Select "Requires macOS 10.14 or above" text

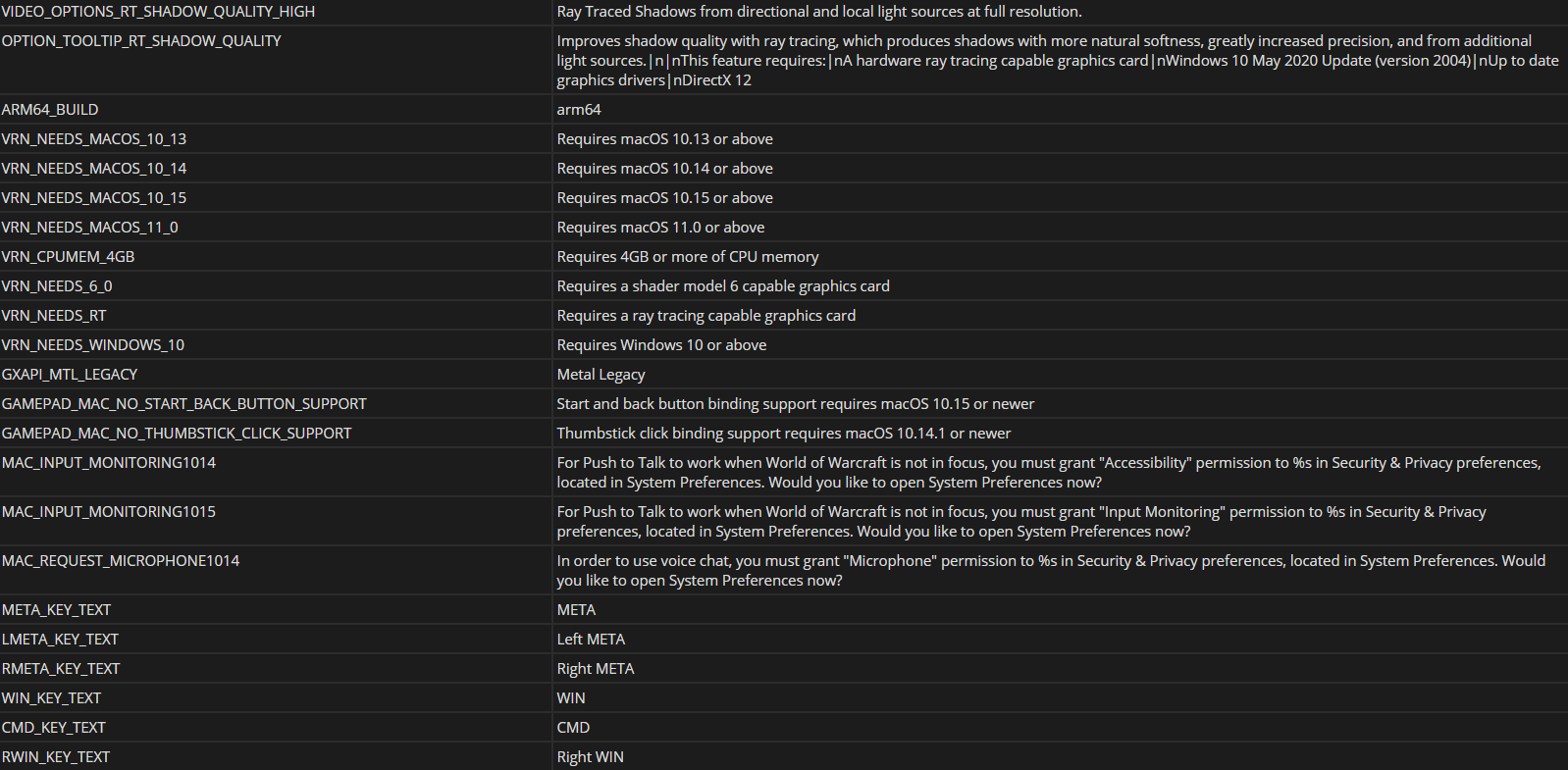point(664,169)
